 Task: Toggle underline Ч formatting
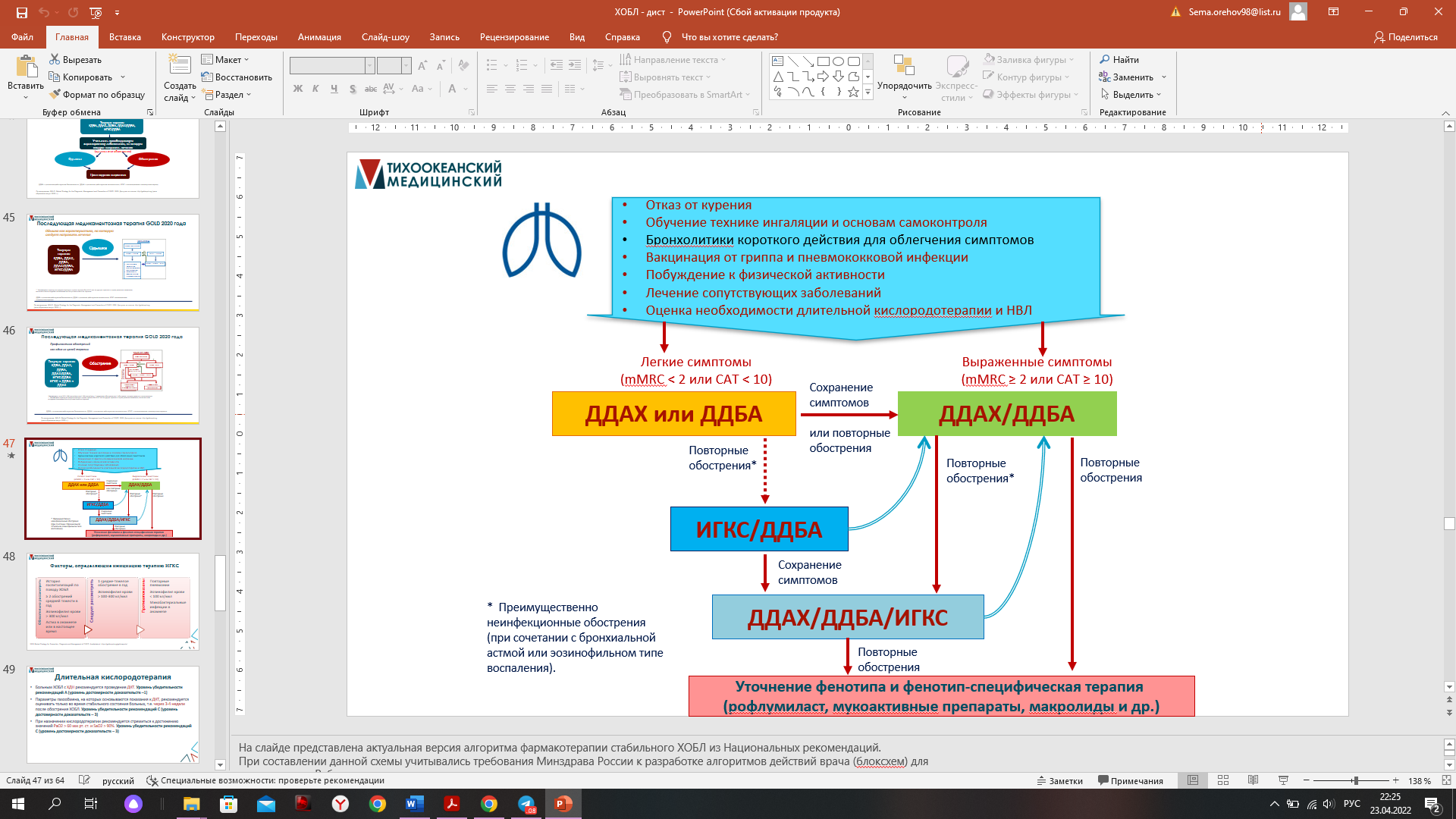point(334,89)
